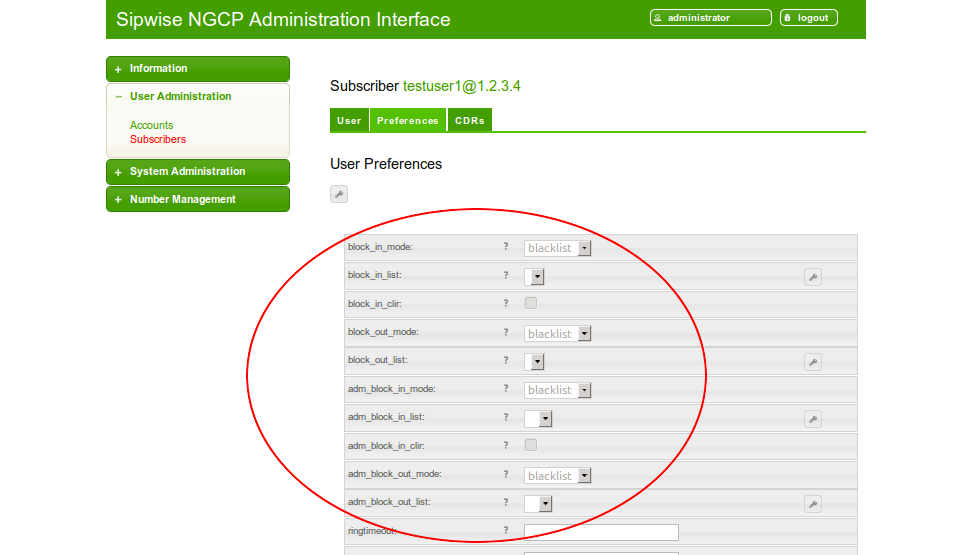This screenshot has width=970, height=555.
Task: Click the ringtimeout input field
Action: 601,532
